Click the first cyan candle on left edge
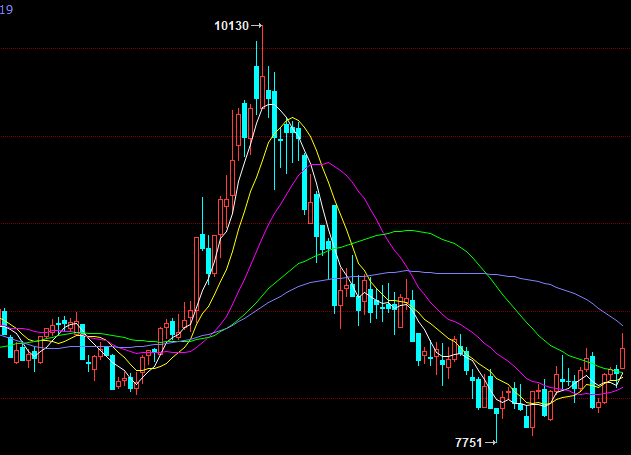Viewport: 631px width, 455px height. (x=4, y=323)
